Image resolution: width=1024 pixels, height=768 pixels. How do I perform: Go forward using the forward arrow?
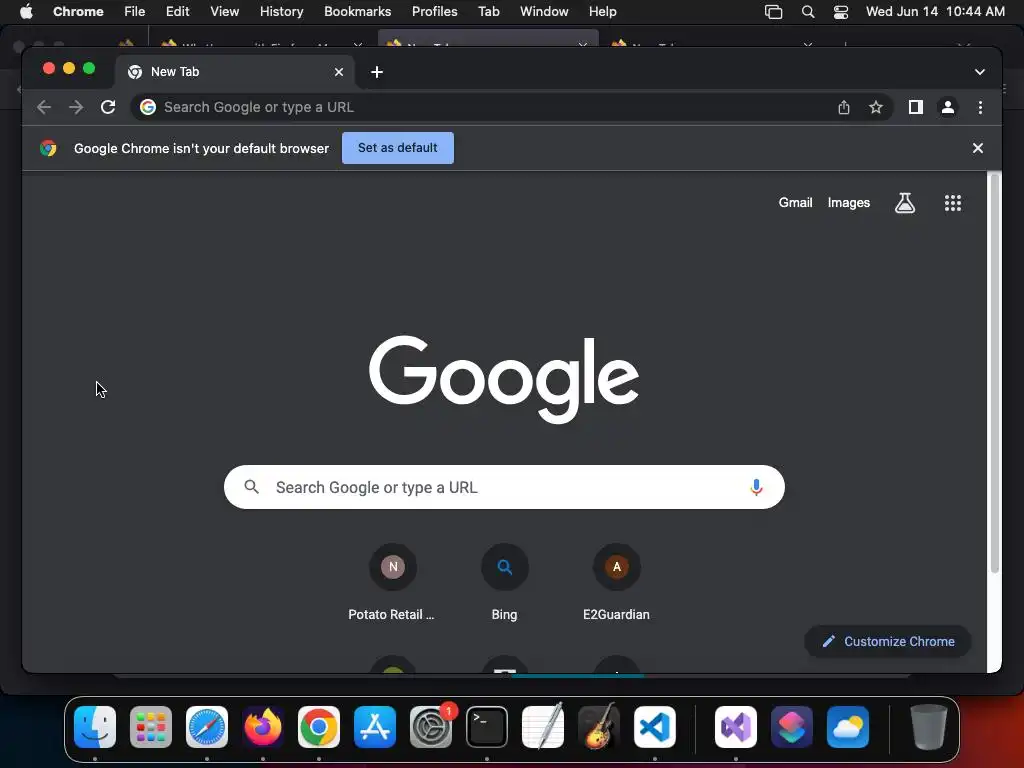76,107
